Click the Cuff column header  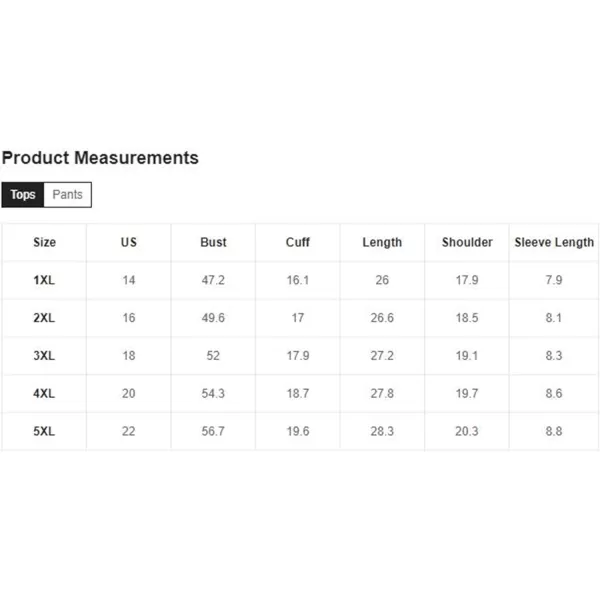(298, 242)
